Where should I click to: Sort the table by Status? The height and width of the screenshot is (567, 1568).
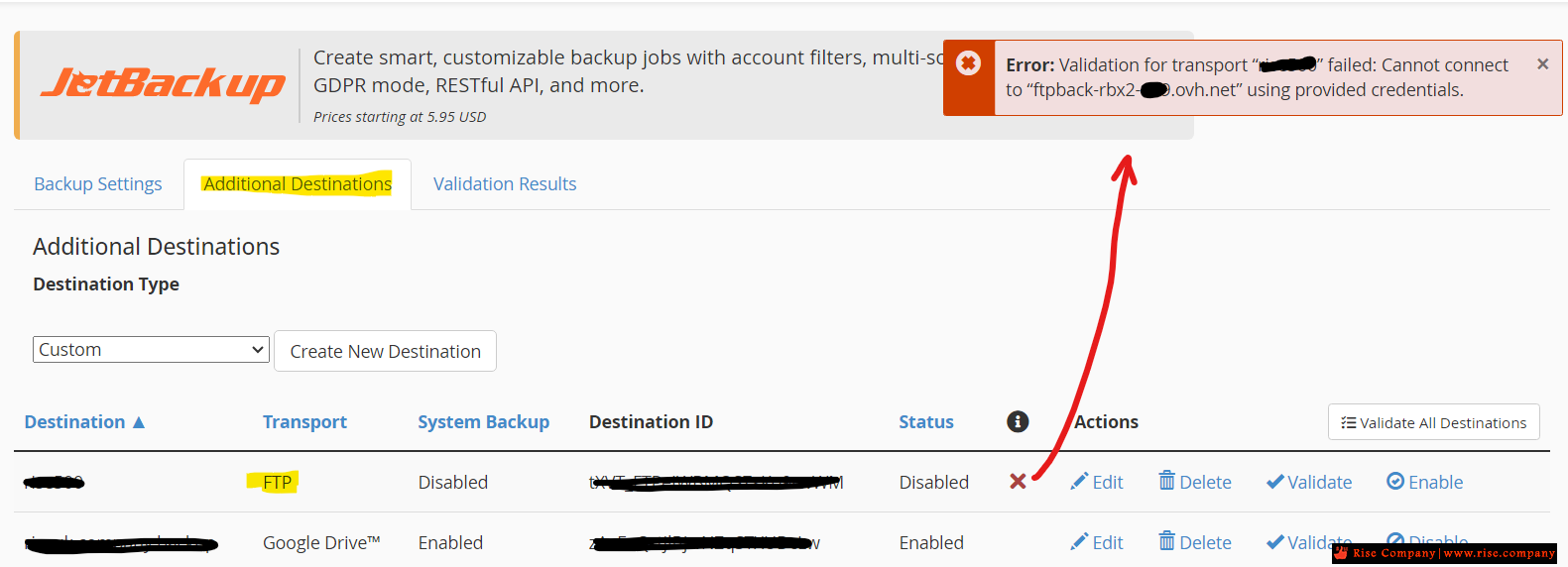point(926,422)
